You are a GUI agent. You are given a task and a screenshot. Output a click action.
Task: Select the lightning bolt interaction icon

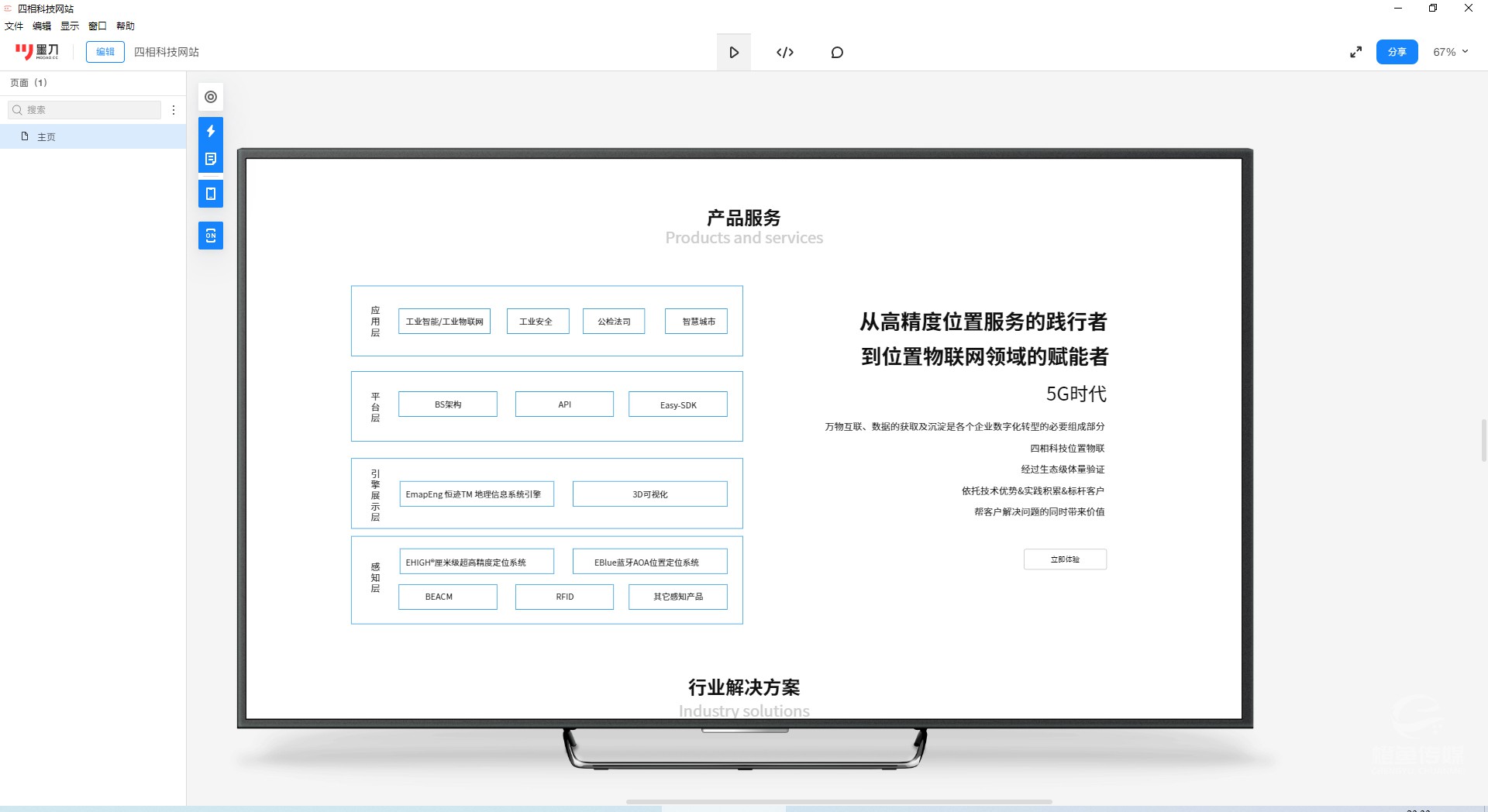pyautogui.click(x=211, y=131)
